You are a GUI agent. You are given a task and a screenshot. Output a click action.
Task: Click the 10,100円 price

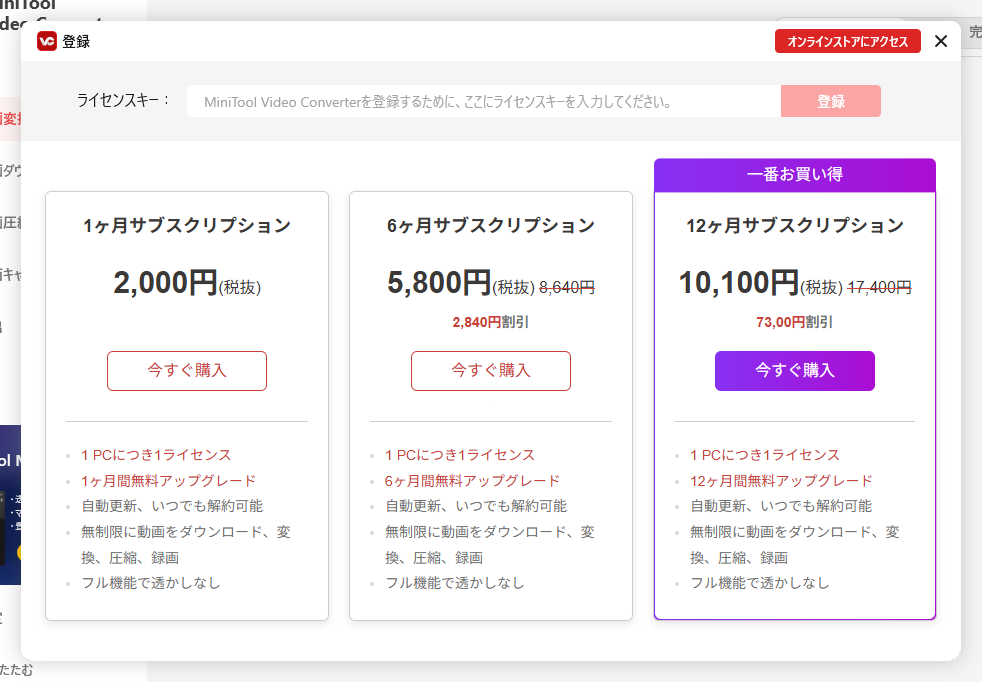[x=739, y=282]
